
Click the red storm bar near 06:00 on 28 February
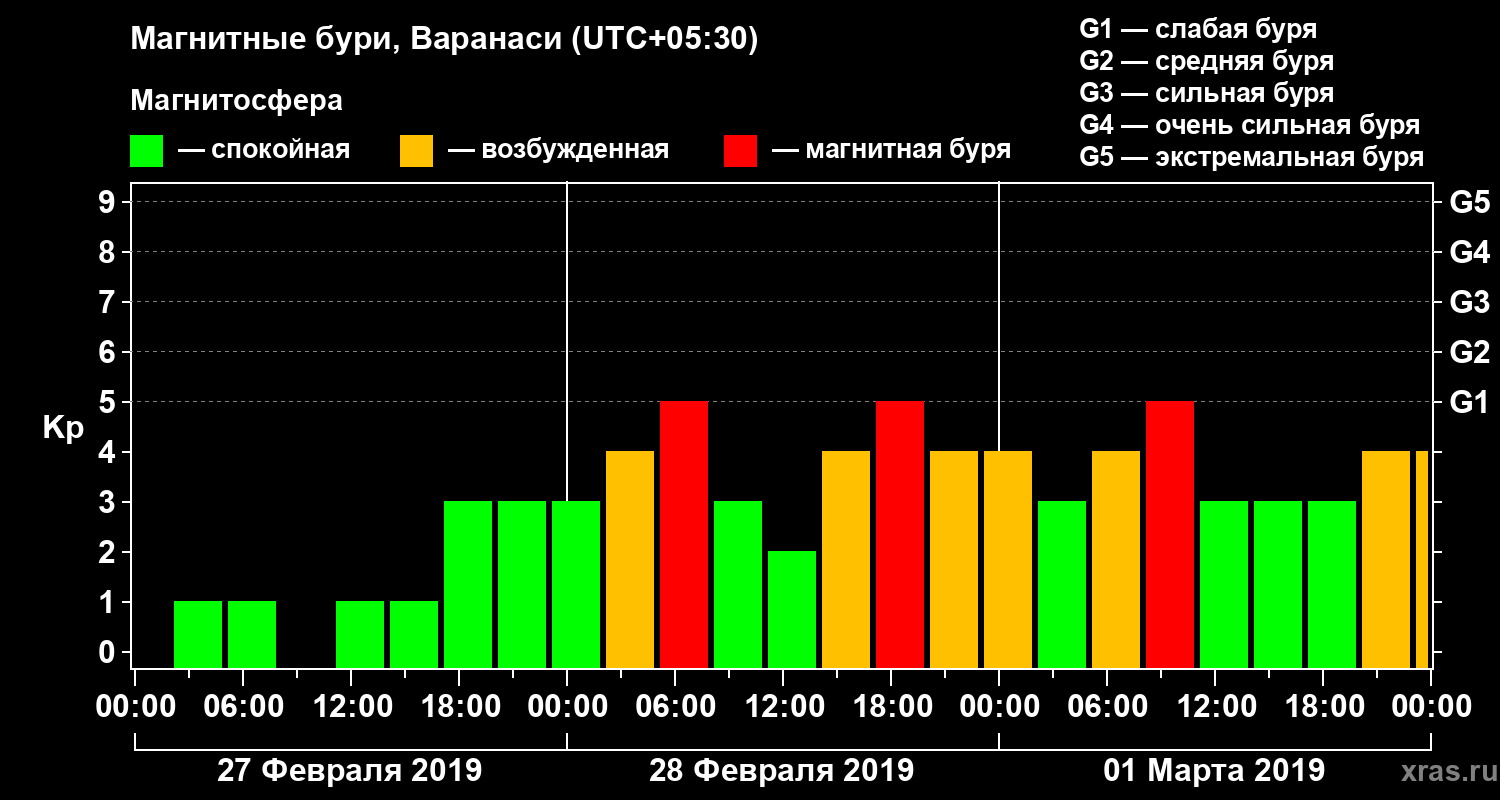684,534
